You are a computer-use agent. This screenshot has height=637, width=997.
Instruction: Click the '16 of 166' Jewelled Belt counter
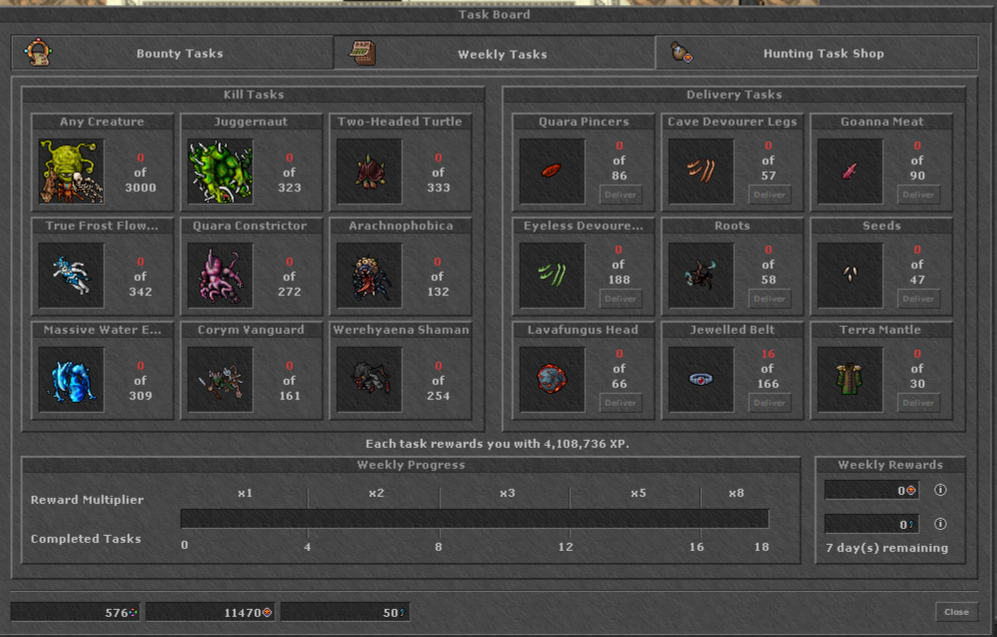(767, 369)
